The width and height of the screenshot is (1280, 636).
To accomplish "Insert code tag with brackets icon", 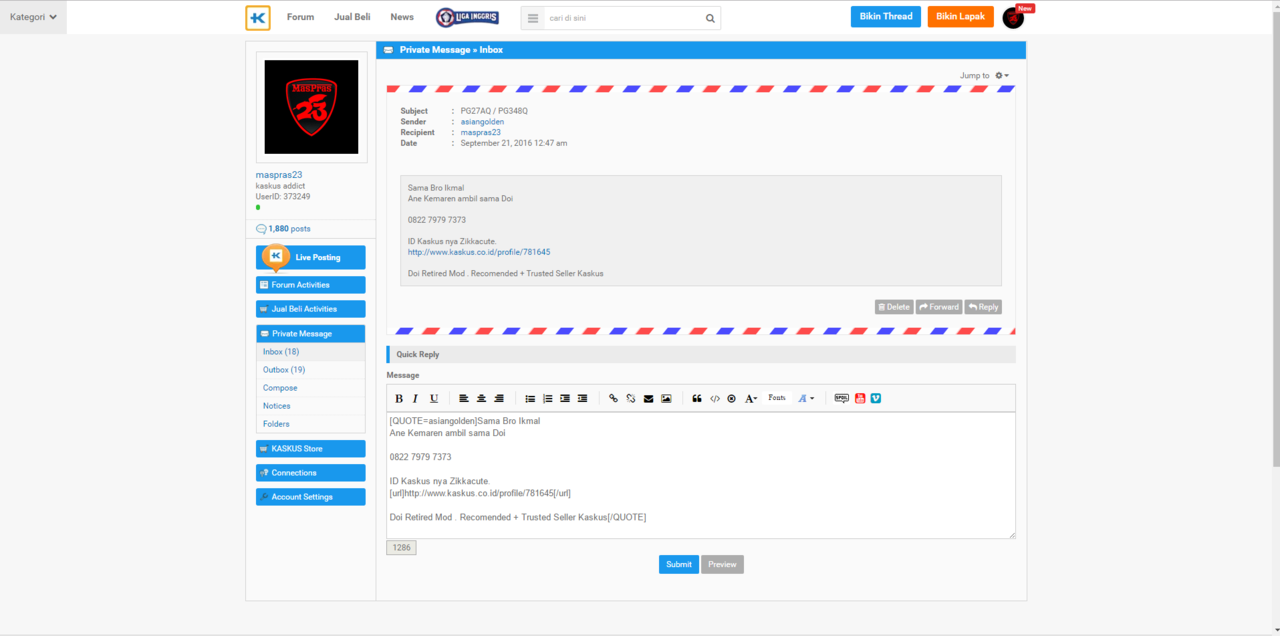I will 714,398.
